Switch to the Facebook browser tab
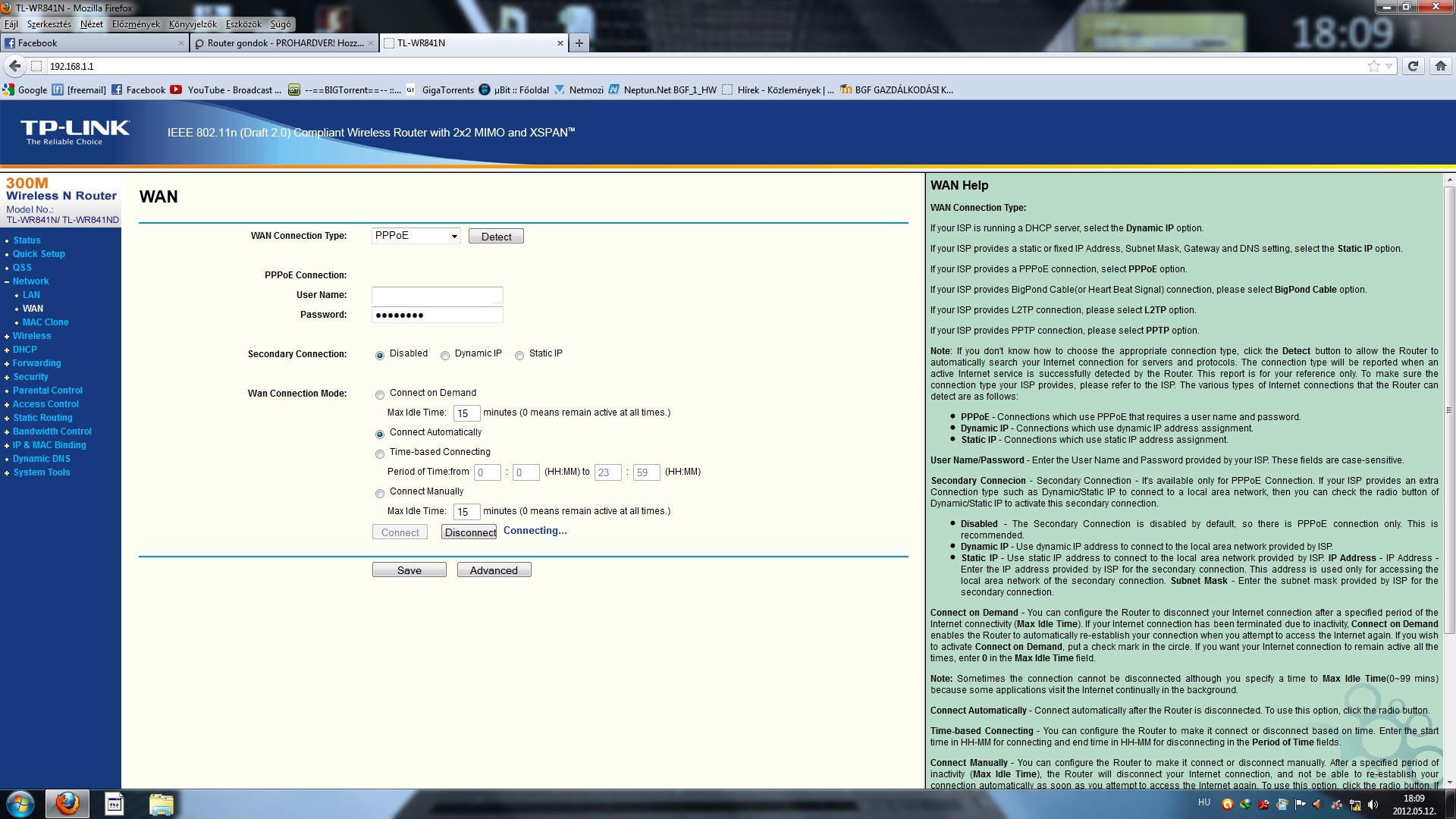 [94, 43]
